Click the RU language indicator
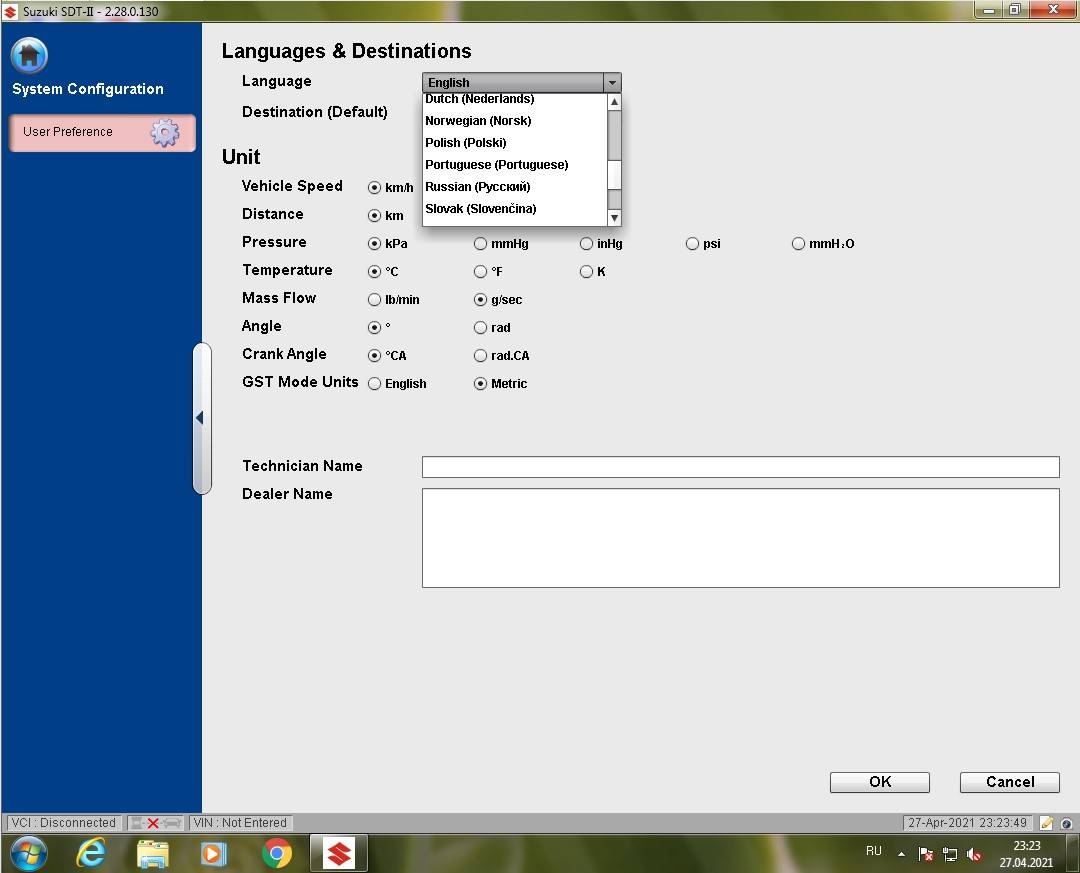This screenshot has width=1080, height=873. tap(873, 851)
